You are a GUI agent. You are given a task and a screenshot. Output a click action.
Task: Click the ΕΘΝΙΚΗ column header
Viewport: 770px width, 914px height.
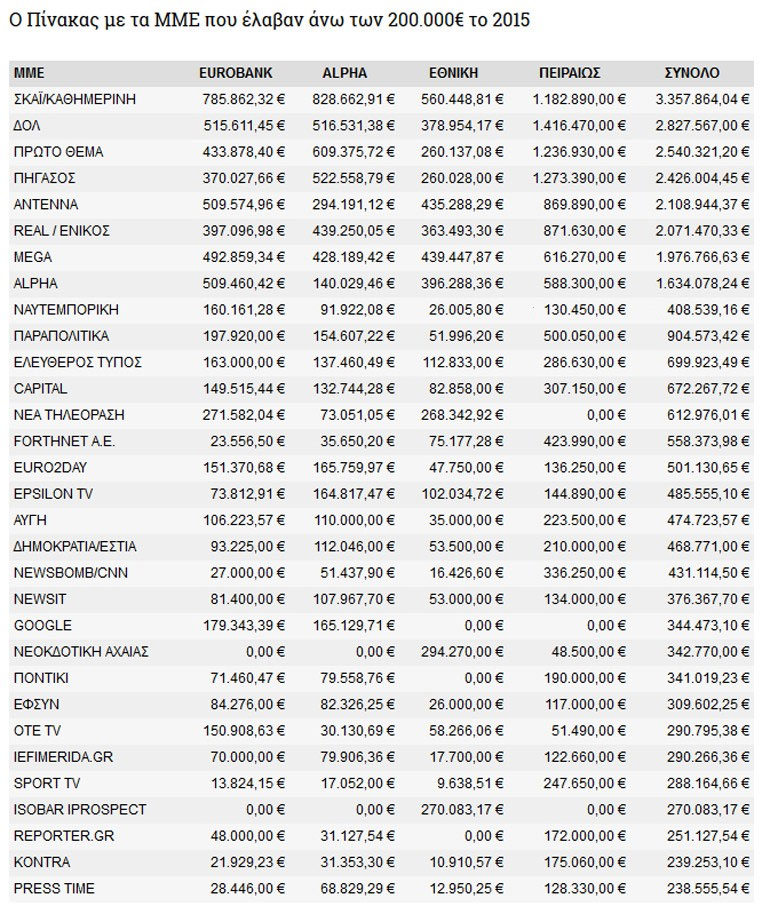453,73
